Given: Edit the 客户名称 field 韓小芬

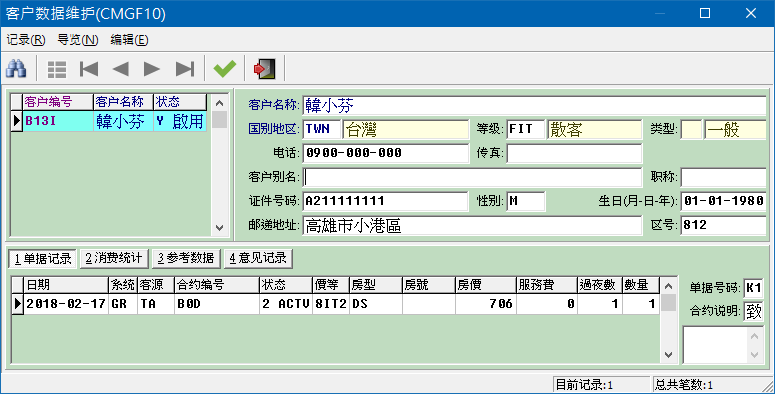Looking at the screenshot, I should (x=534, y=105).
